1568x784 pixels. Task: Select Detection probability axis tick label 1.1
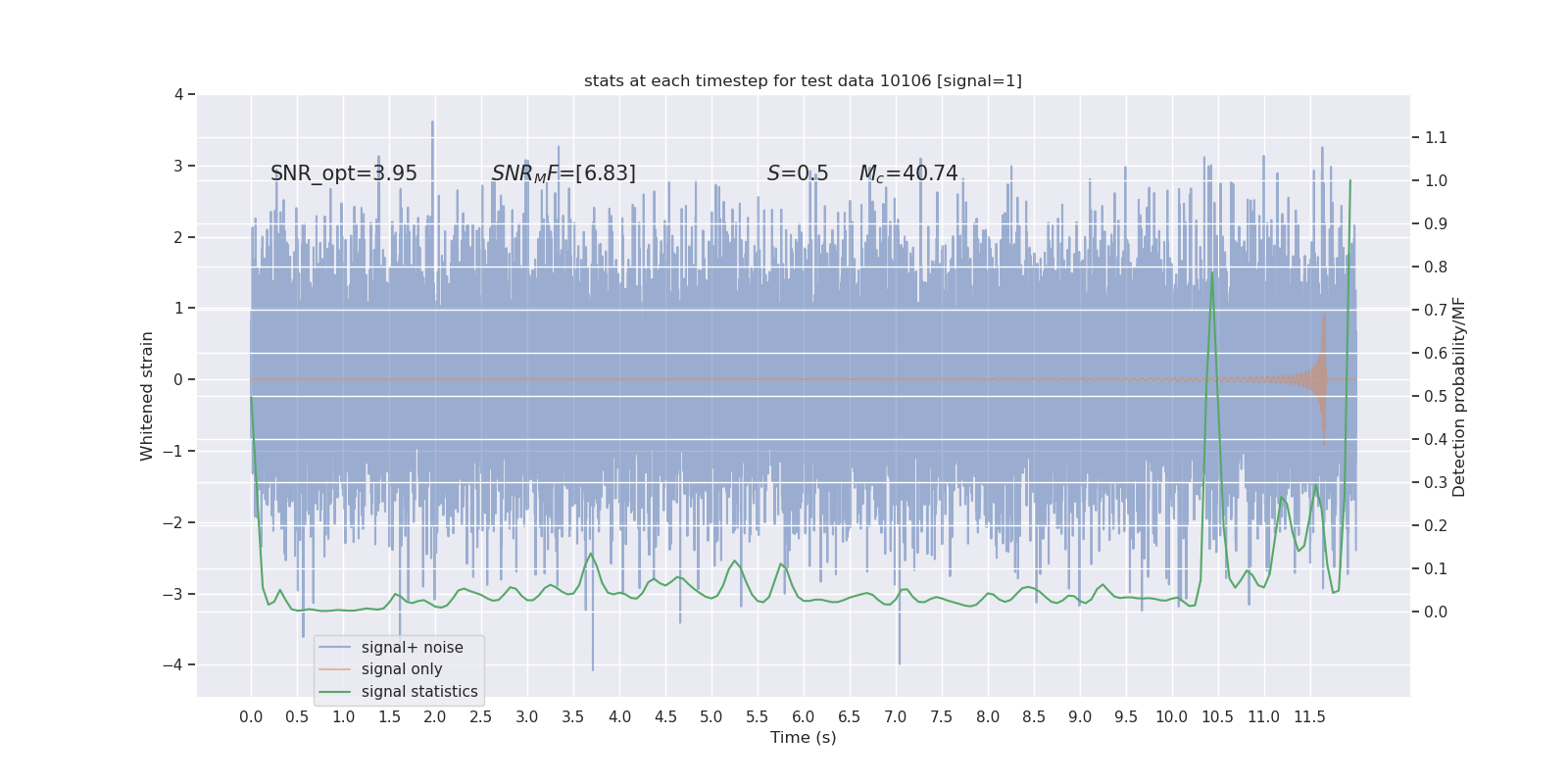pos(1436,137)
